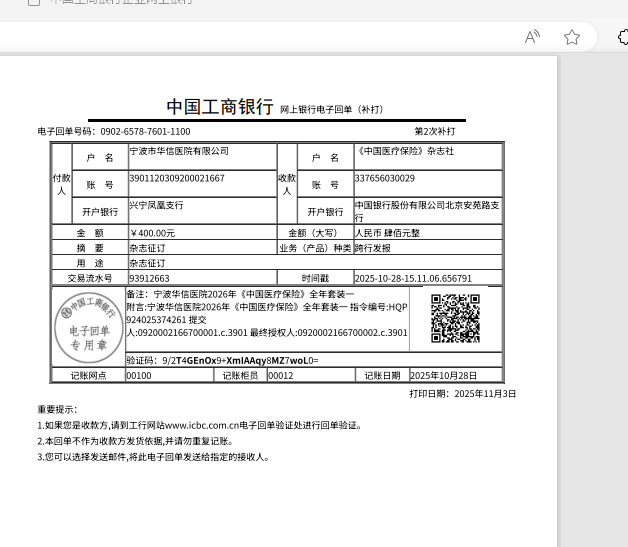The height and width of the screenshot is (547, 628).
Task: Click the verification code text line
Action: tap(222, 359)
